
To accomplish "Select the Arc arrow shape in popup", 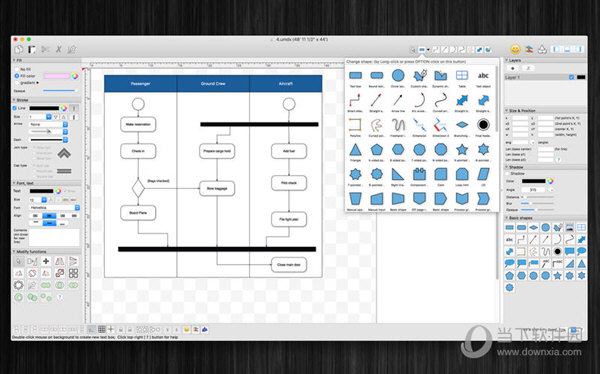I will pos(419,100).
